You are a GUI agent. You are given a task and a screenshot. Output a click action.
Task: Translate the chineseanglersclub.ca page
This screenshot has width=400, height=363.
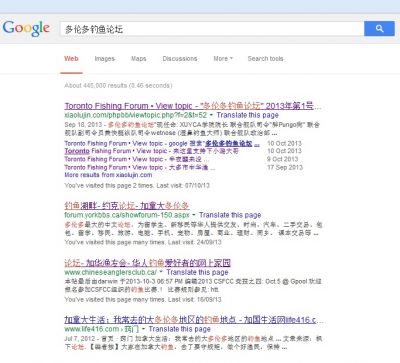click(x=197, y=272)
